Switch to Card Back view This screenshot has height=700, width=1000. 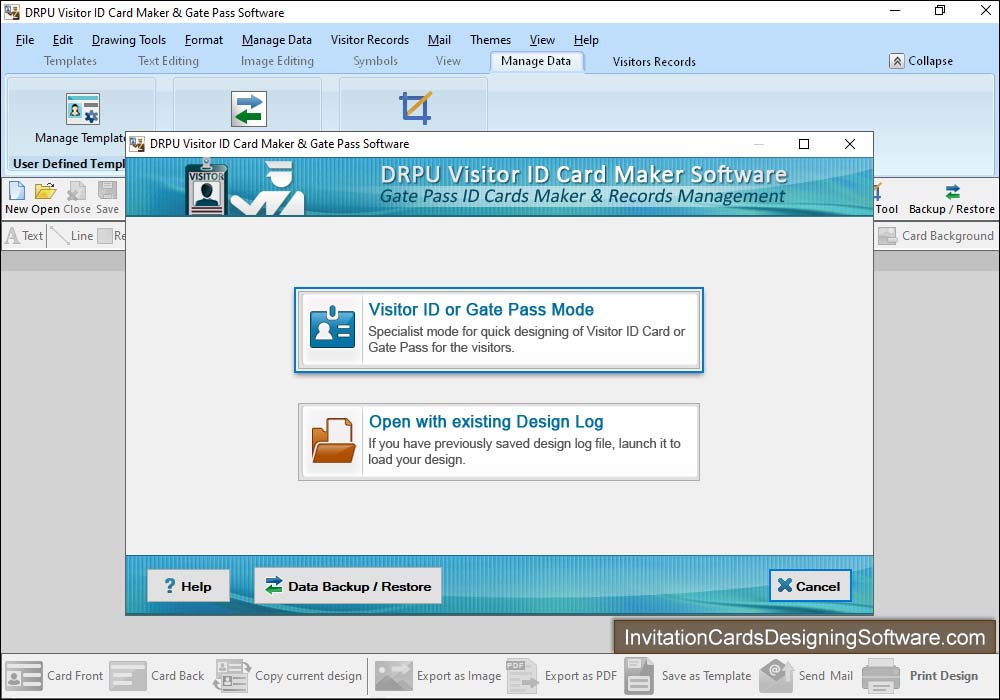(x=157, y=676)
